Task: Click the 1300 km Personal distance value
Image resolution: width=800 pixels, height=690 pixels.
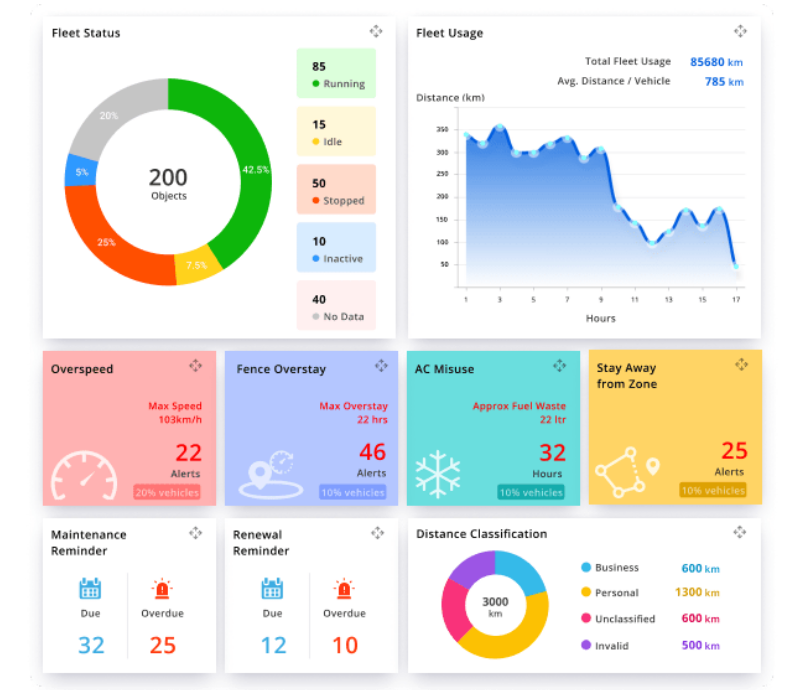Action: [695, 593]
